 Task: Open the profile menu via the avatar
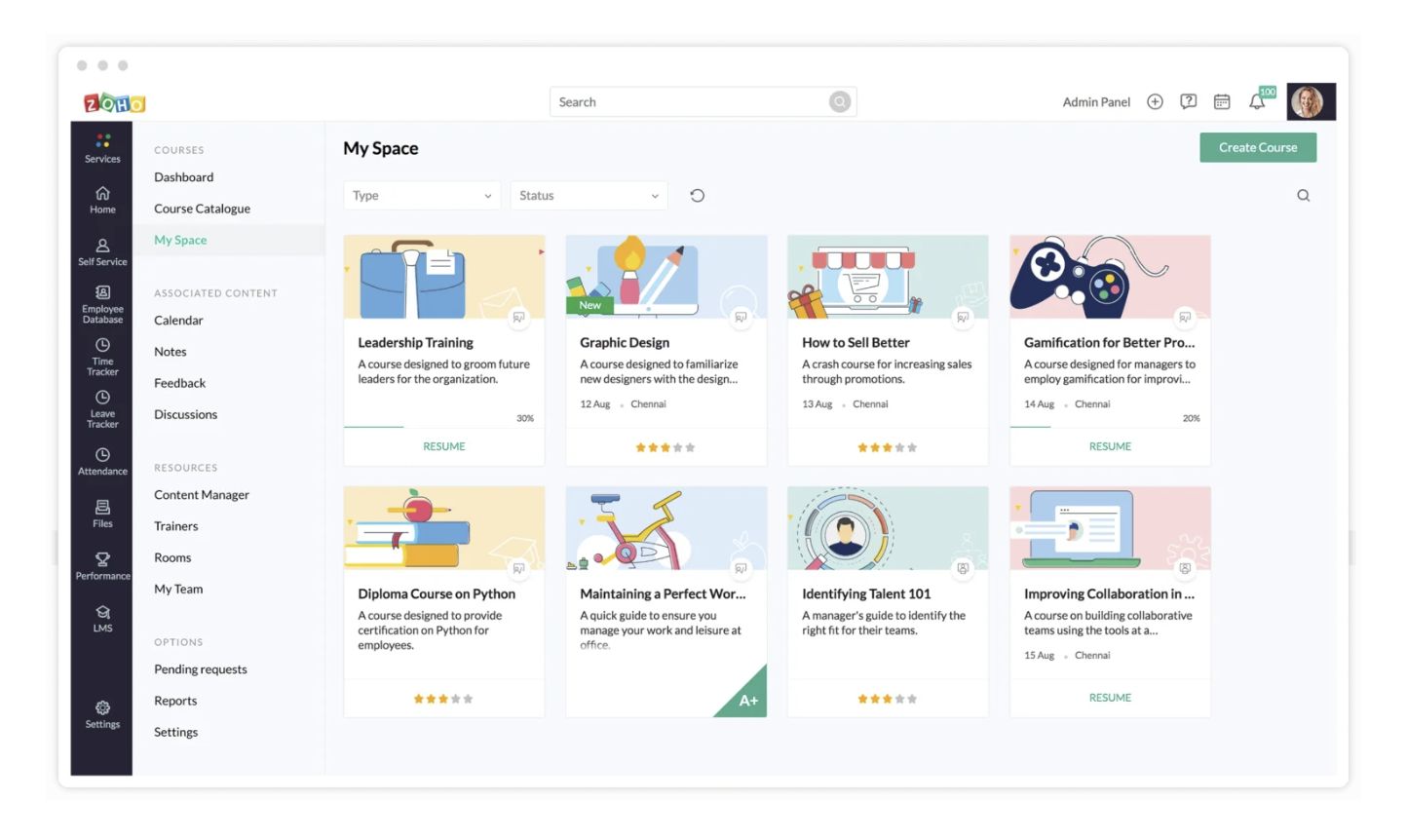[x=1311, y=100]
